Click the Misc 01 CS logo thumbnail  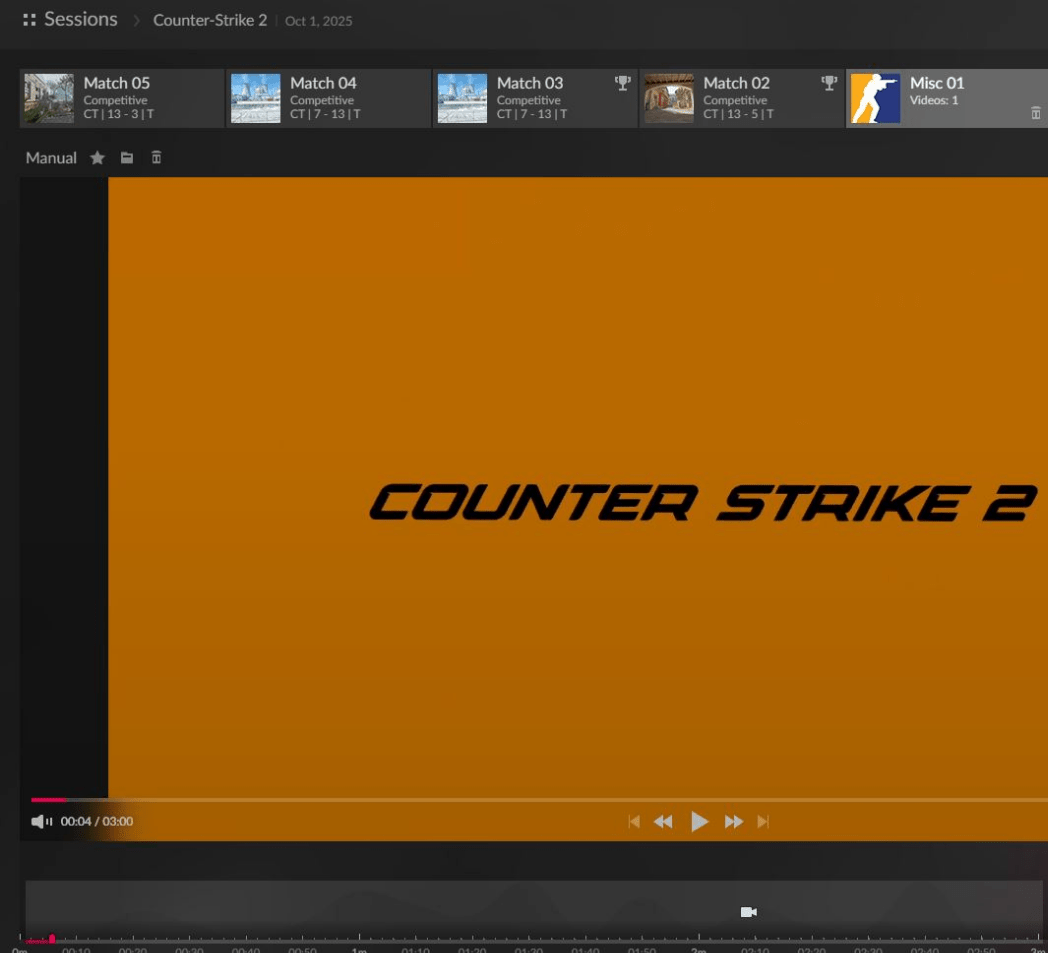tap(875, 98)
